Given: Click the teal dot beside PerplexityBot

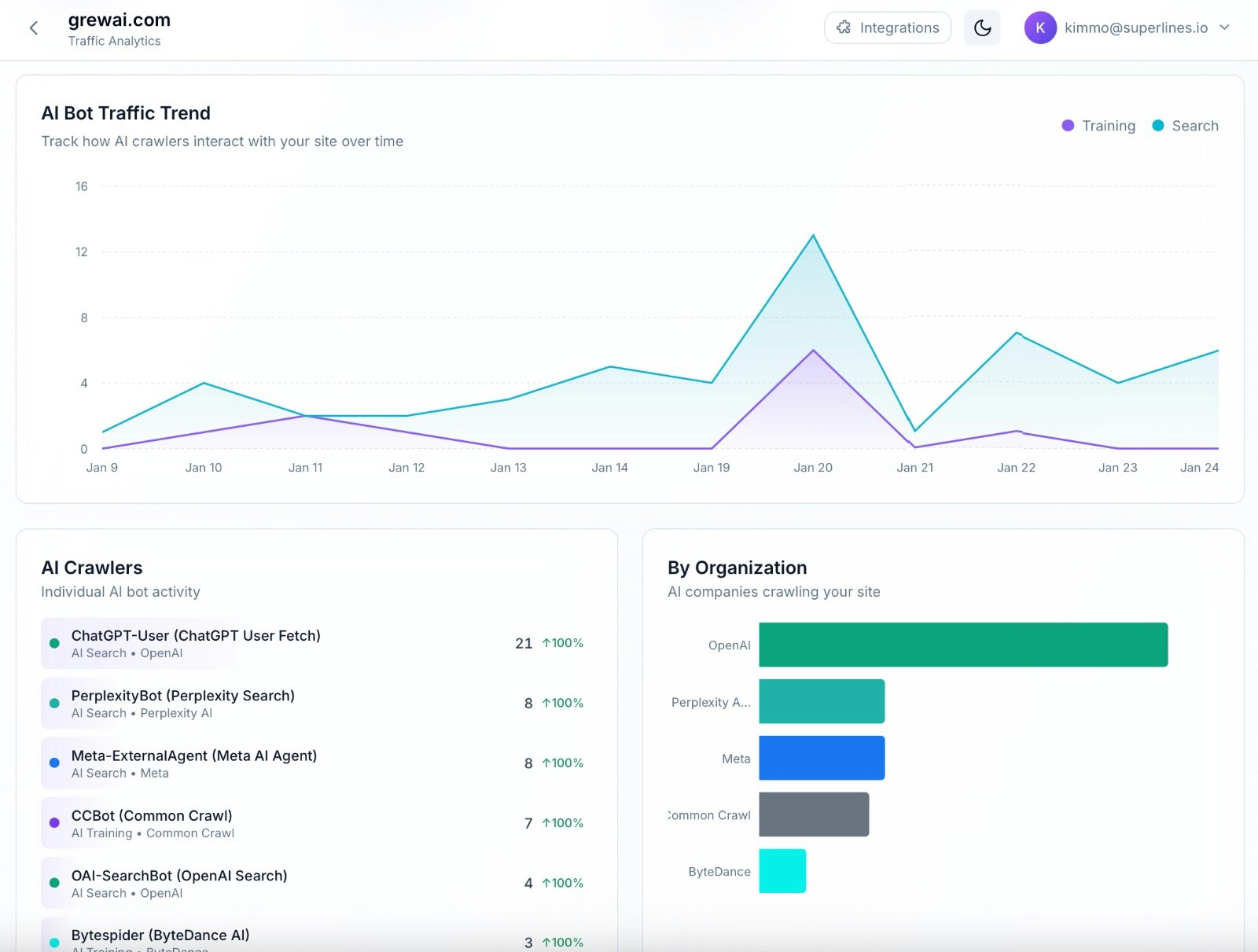Looking at the screenshot, I should click(53, 703).
